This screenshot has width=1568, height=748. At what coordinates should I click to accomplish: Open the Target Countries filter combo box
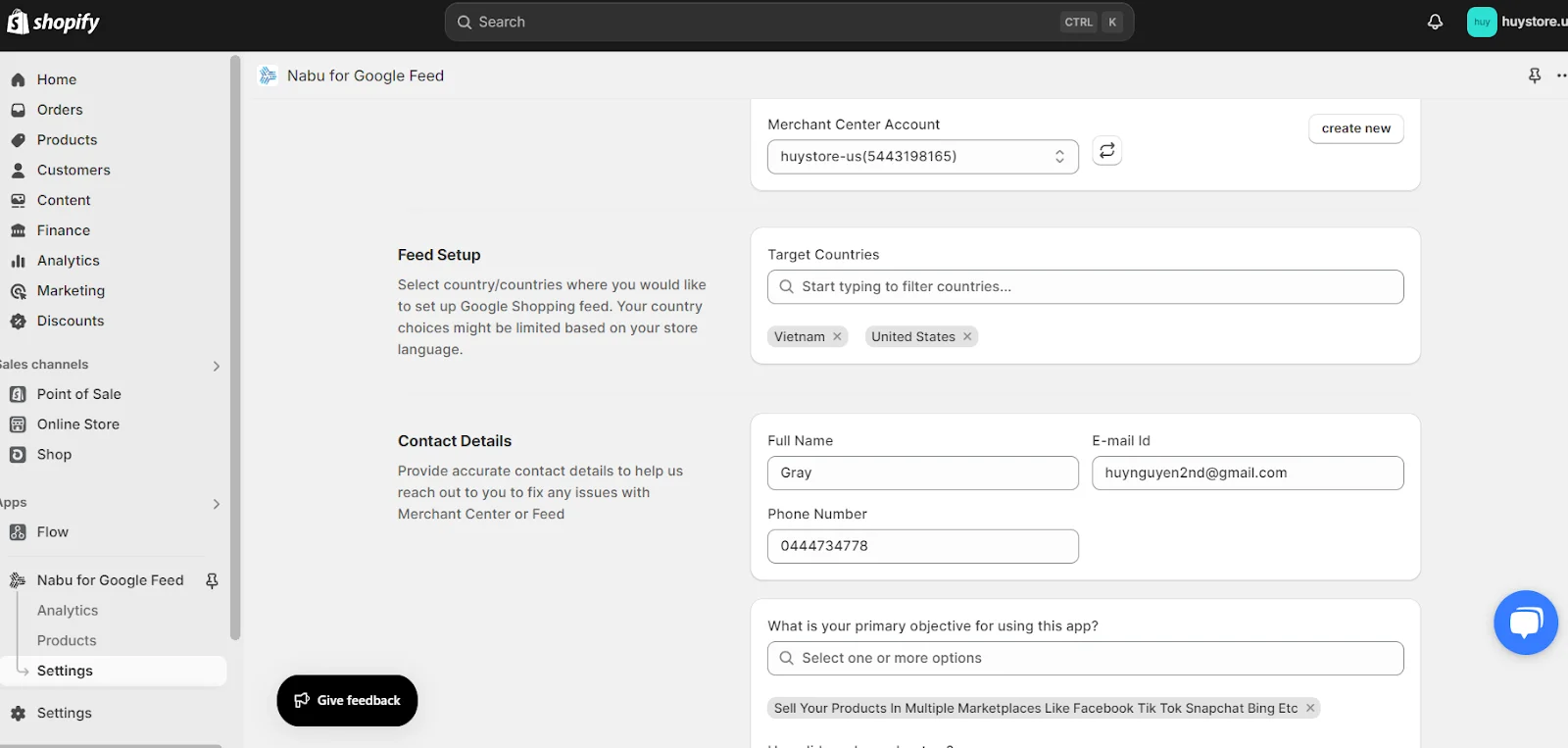point(1086,287)
